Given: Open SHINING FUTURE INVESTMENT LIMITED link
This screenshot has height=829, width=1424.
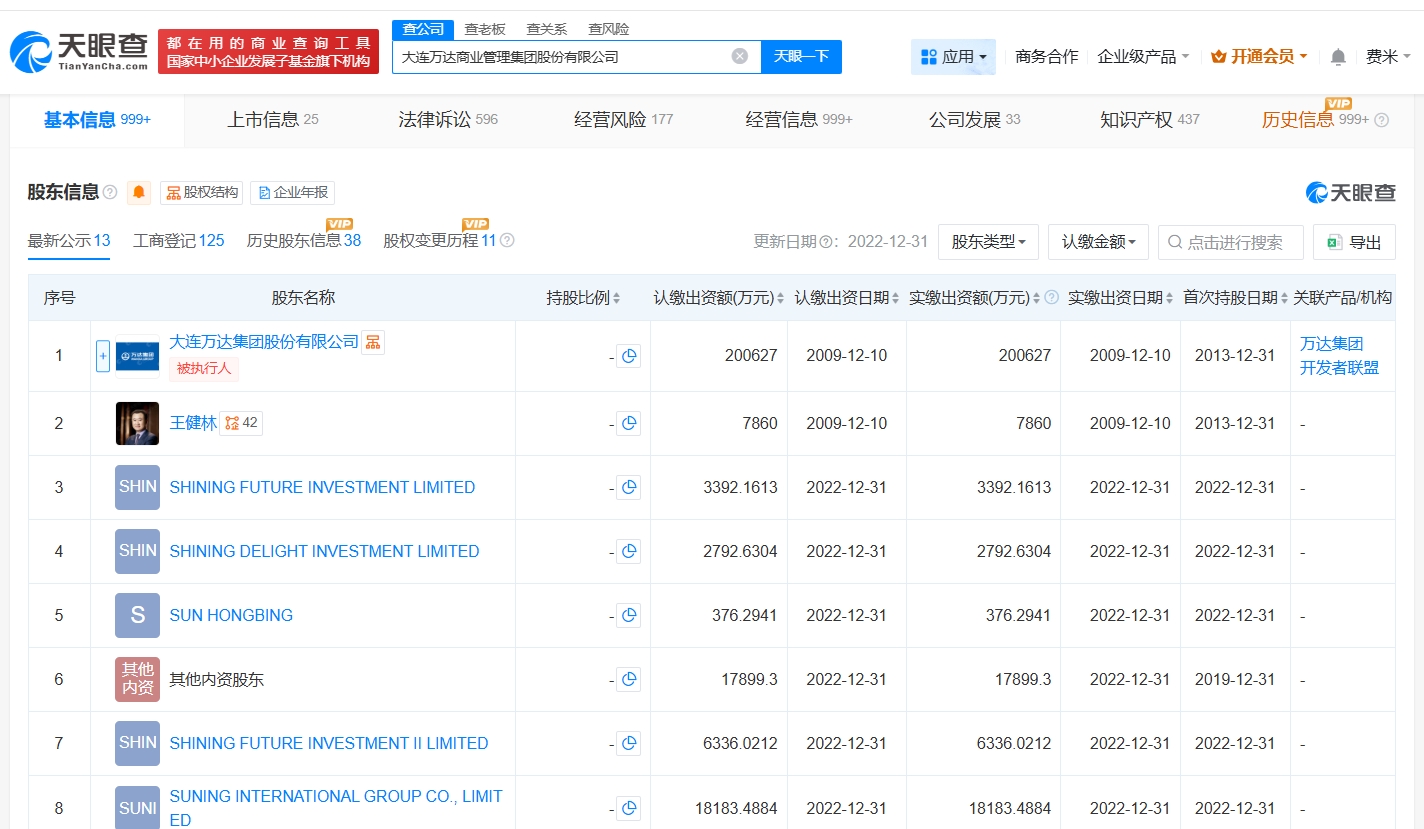Looking at the screenshot, I should (x=322, y=487).
